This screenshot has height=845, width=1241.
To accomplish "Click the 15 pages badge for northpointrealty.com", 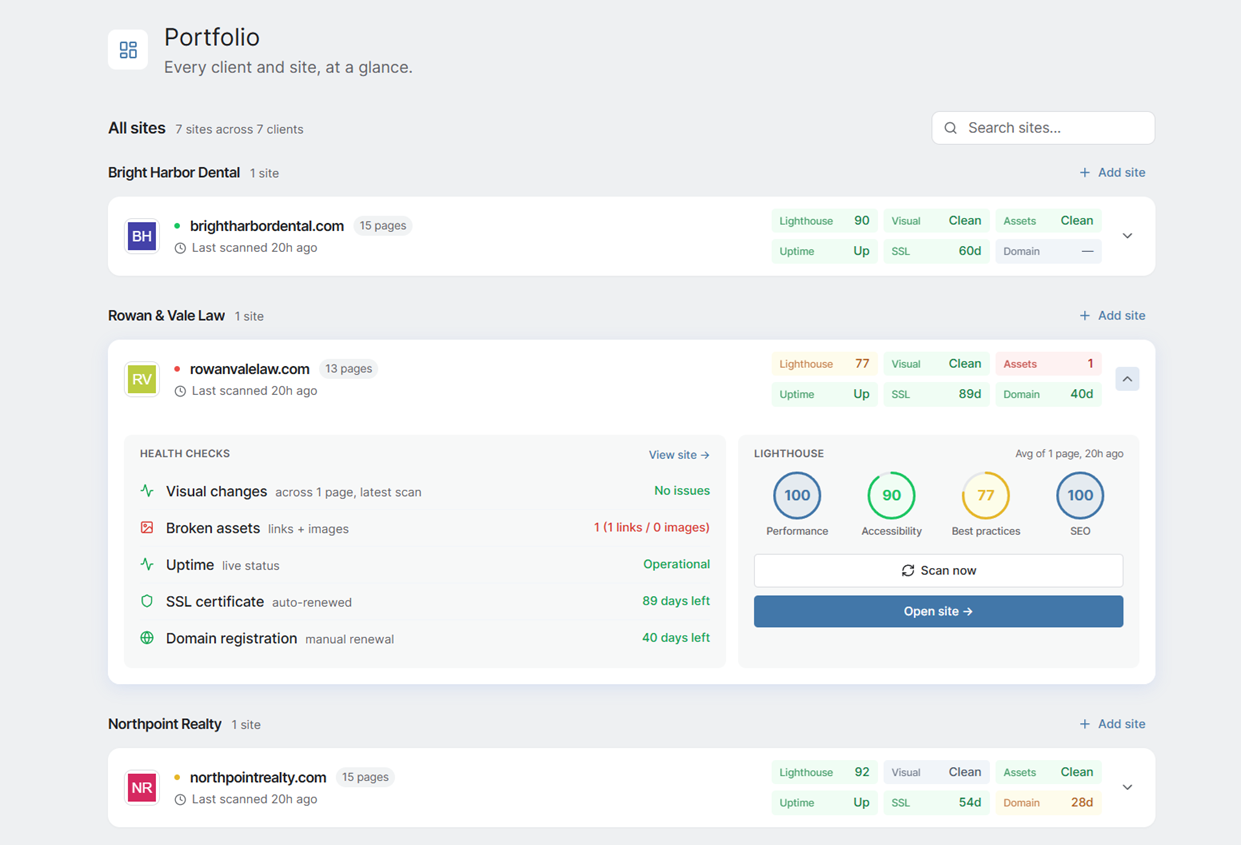I will click(366, 777).
